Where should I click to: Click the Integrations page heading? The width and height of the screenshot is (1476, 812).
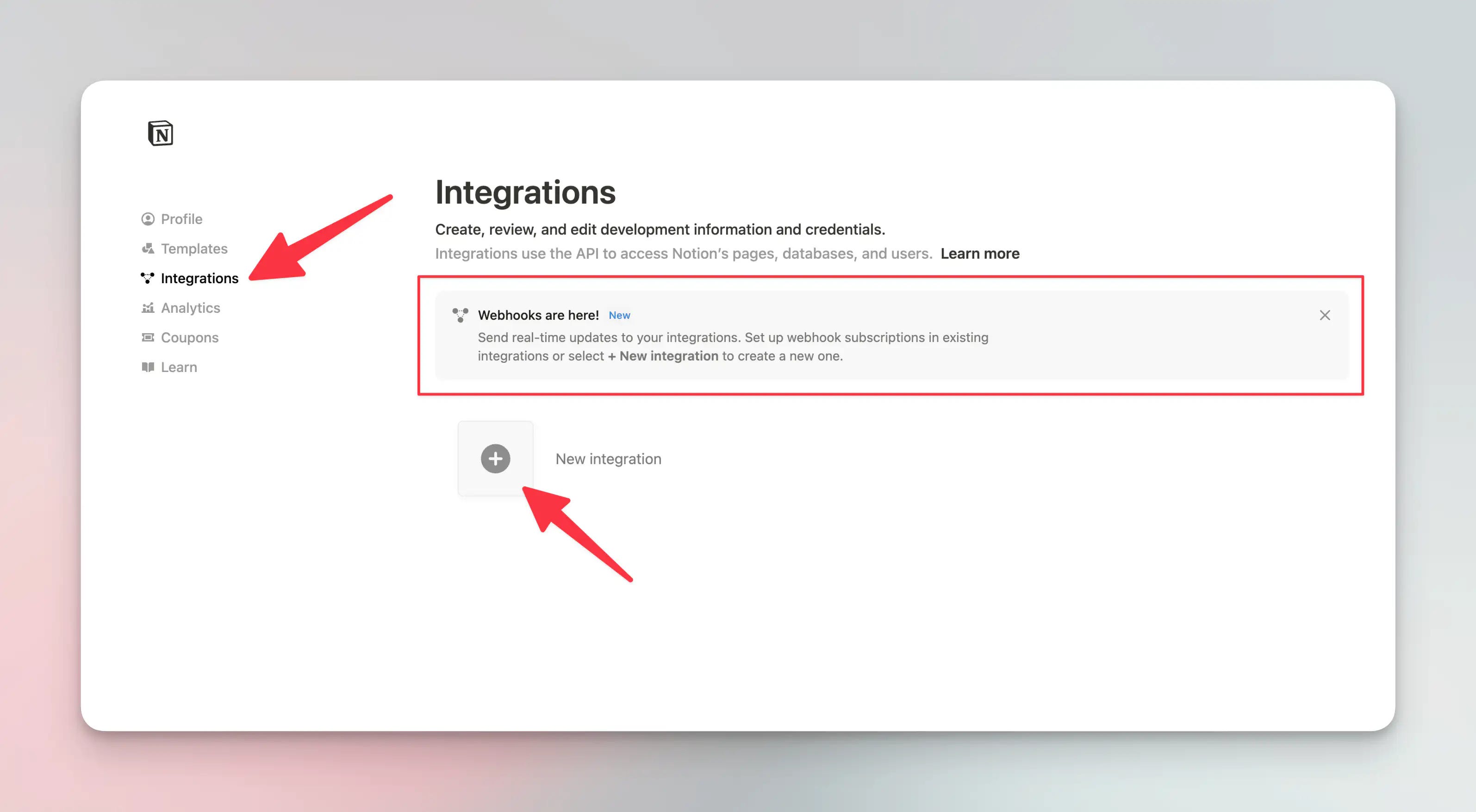click(x=525, y=192)
